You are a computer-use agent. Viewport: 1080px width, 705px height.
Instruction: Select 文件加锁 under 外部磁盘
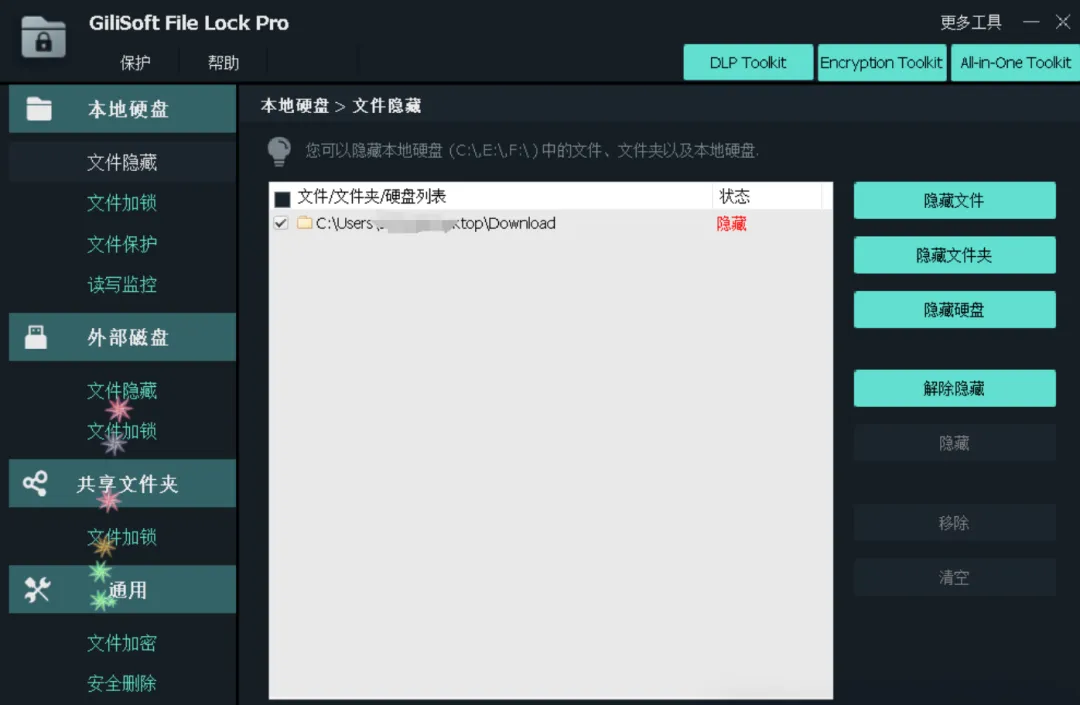coord(122,431)
